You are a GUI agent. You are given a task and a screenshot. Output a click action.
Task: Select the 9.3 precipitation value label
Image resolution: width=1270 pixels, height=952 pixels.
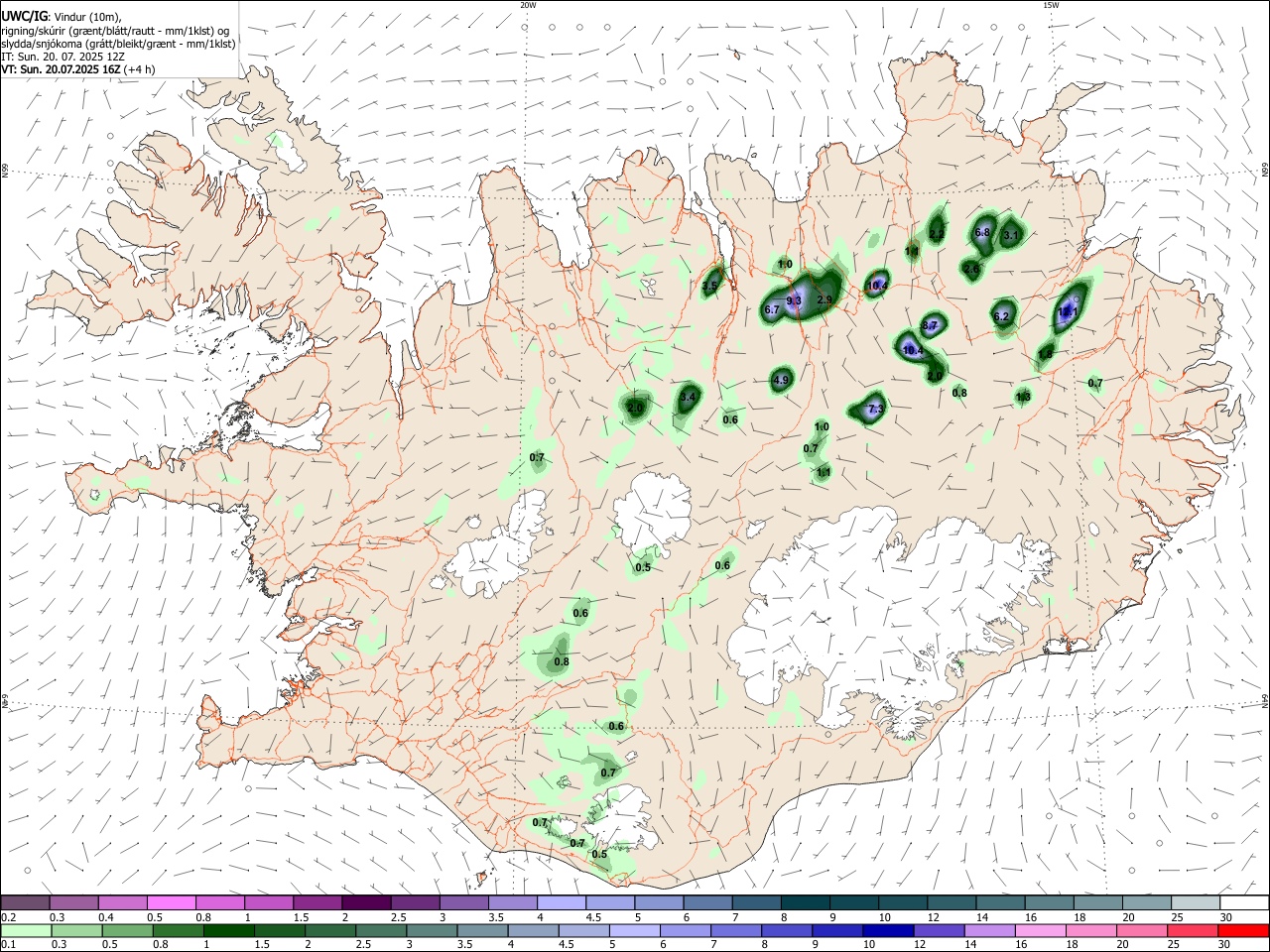point(794,300)
